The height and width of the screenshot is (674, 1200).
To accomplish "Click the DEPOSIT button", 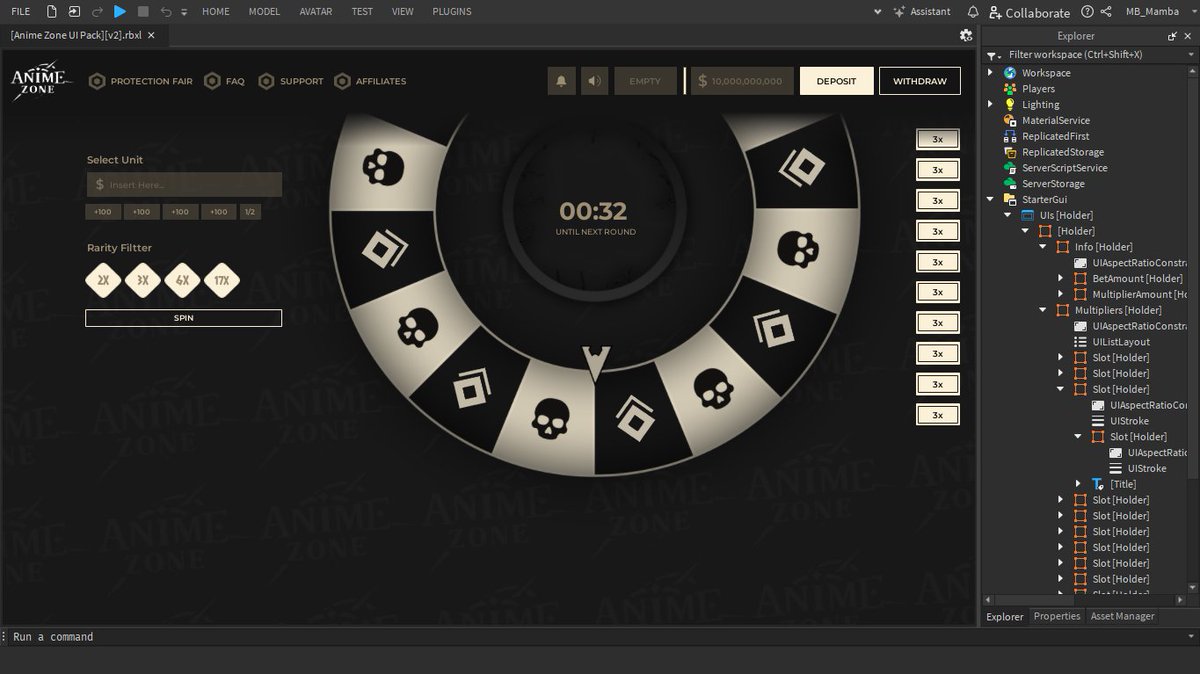I will pyautogui.click(x=836, y=81).
